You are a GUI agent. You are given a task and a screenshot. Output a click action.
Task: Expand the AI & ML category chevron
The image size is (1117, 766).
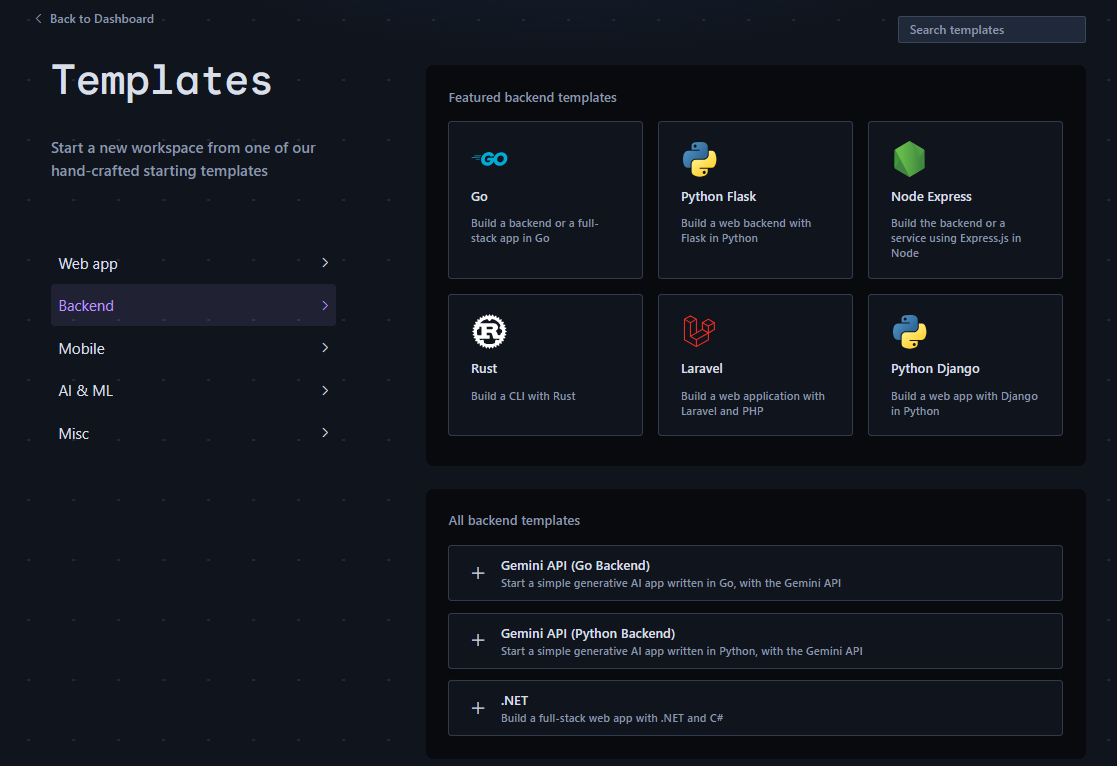[x=325, y=391]
